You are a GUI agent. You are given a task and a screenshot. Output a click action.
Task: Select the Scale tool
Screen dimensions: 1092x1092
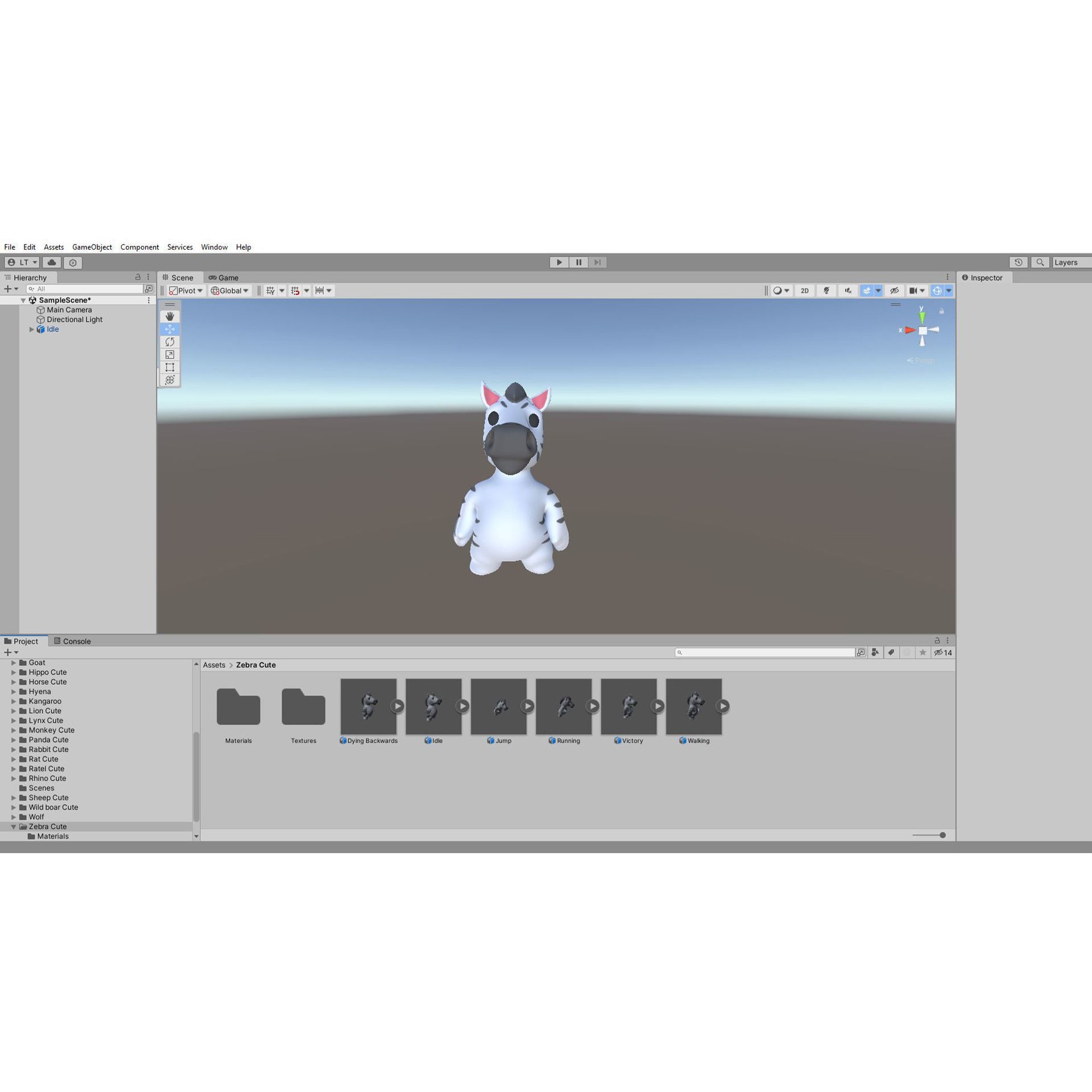tap(169, 354)
